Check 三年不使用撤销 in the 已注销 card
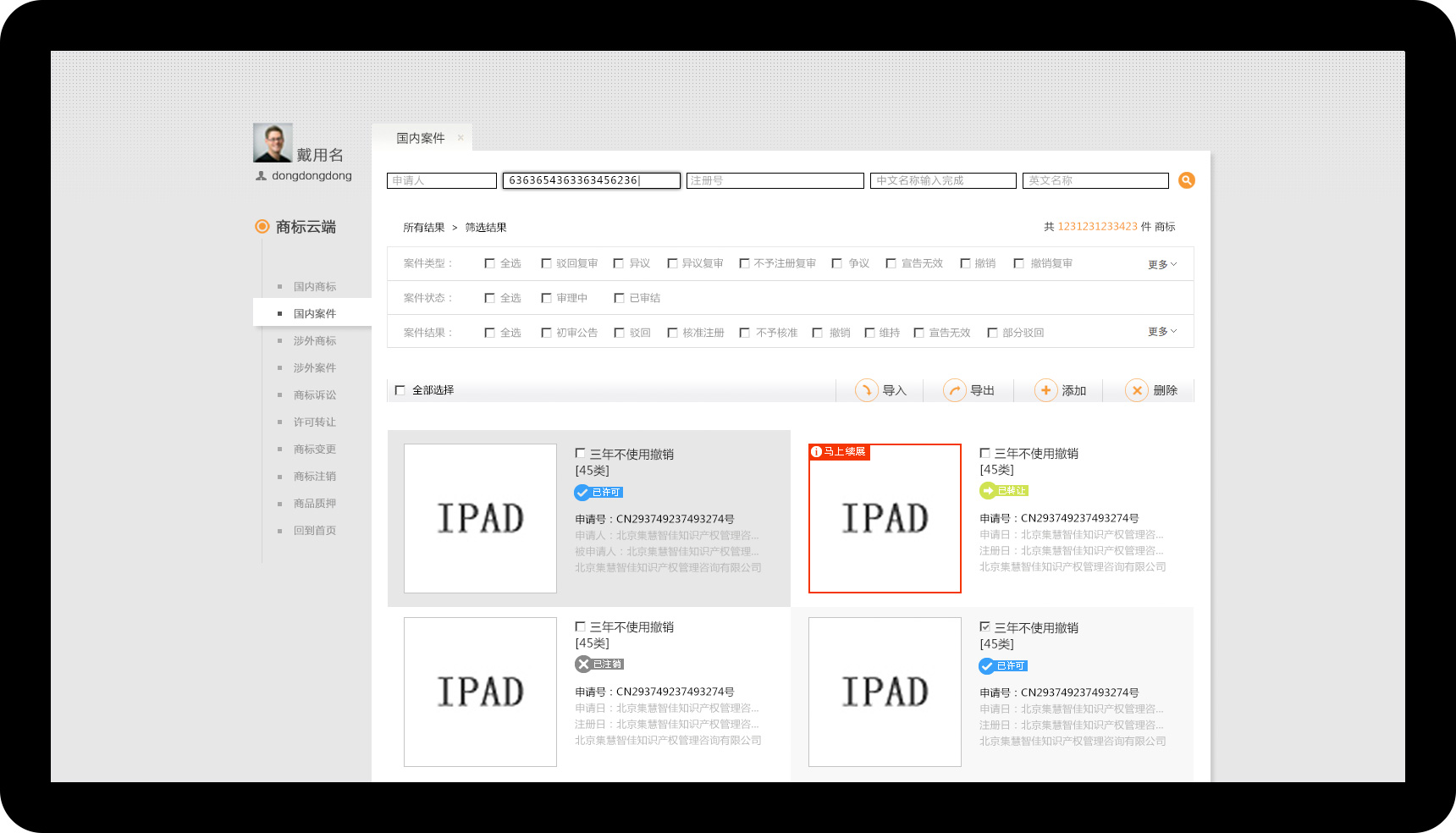The image size is (1456, 833). pos(580,626)
